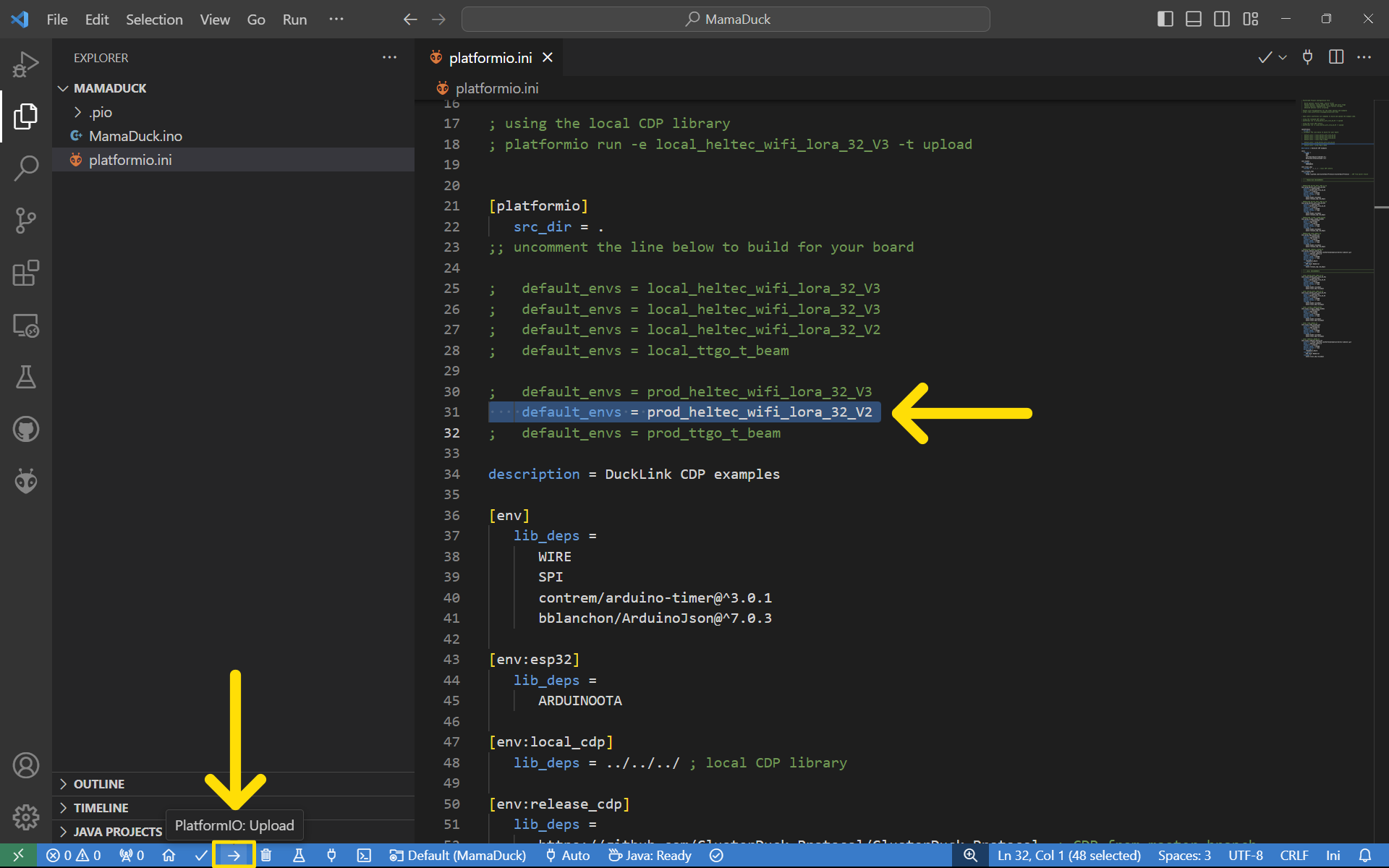Open the Remote Explorer view
Screen dimensions: 1389x868
point(26,325)
